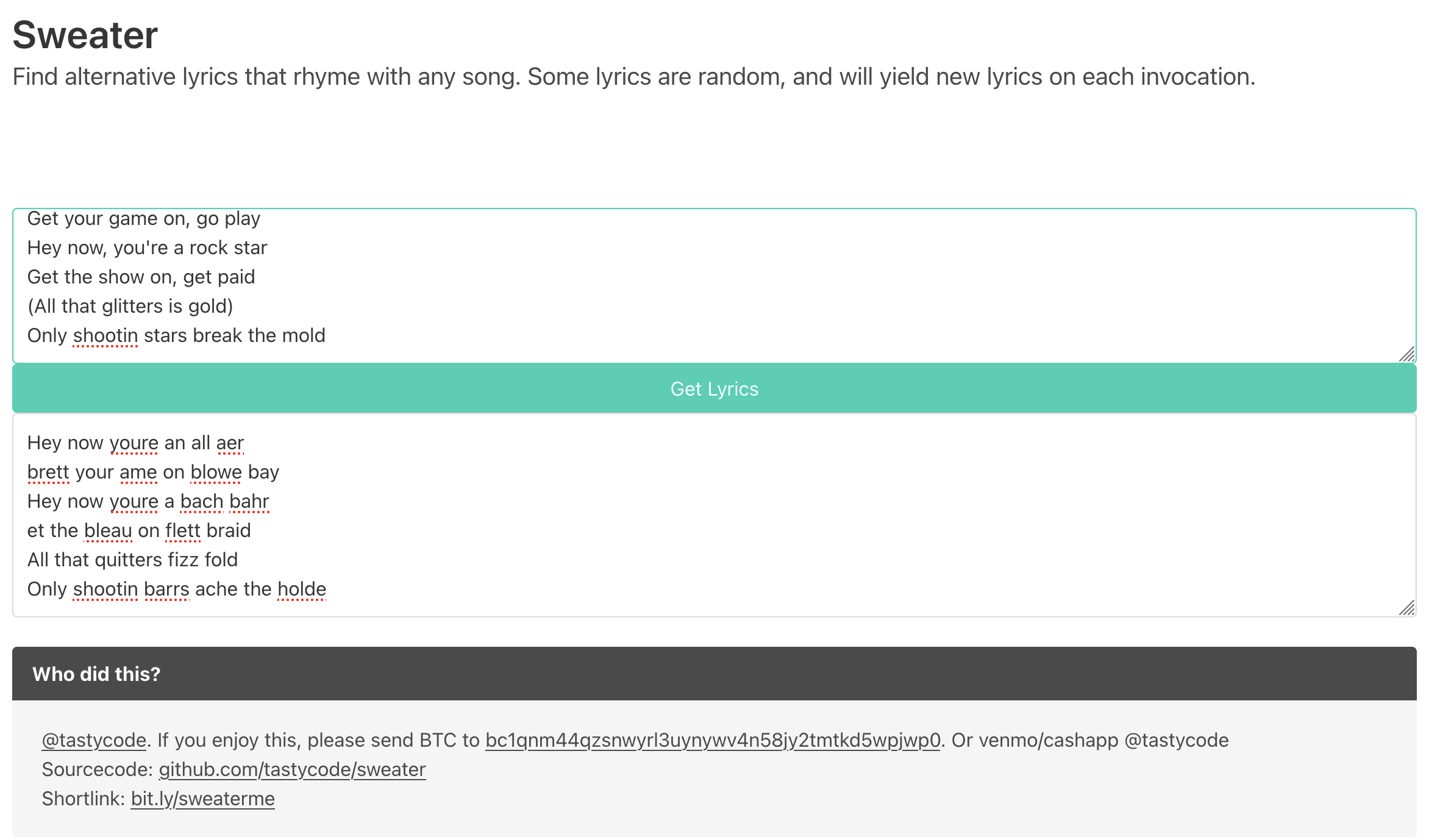Click the line 'Get the show on, get paid'
Image resolution: width=1429 pixels, height=840 pixels.
pyautogui.click(x=141, y=277)
